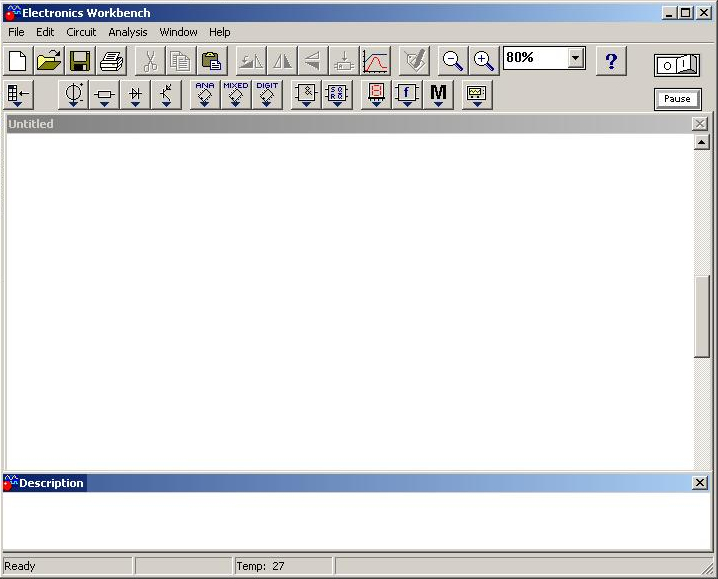The image size is (718, 579).
Task: Open the Help menu
Action: (220, 32)
